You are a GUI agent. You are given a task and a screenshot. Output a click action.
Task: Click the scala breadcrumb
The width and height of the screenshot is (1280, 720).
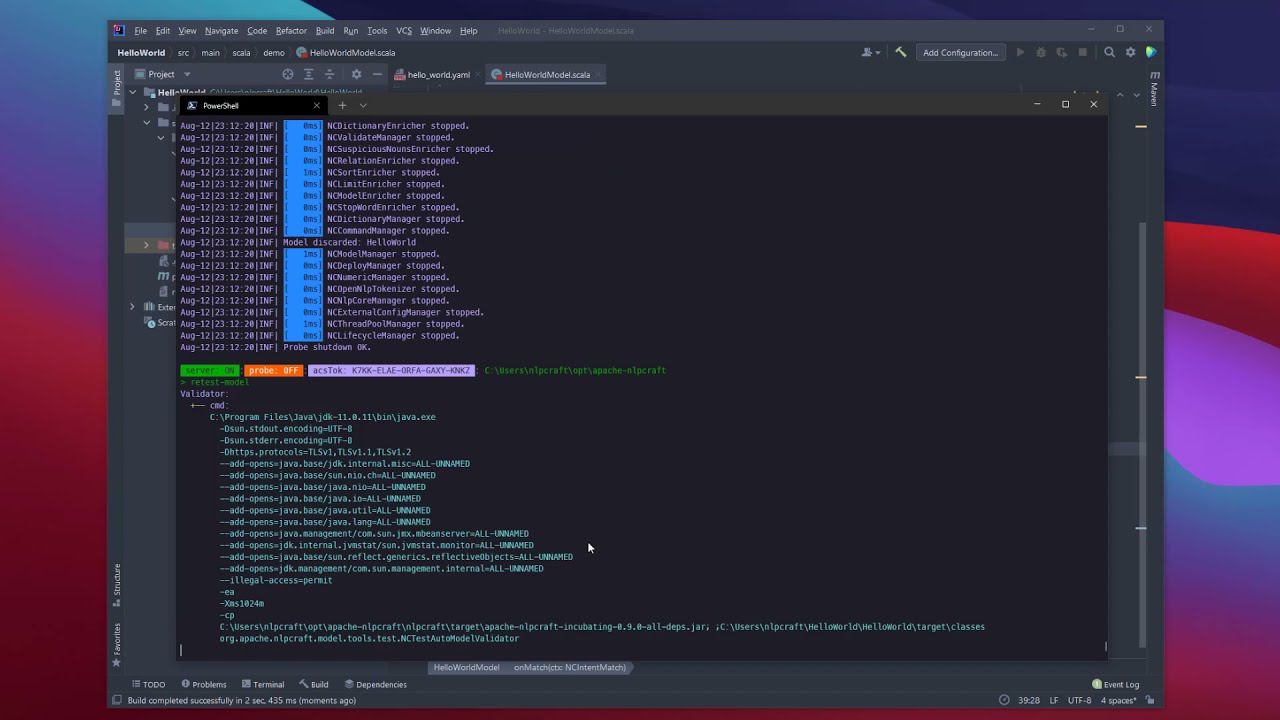(241, 53)
